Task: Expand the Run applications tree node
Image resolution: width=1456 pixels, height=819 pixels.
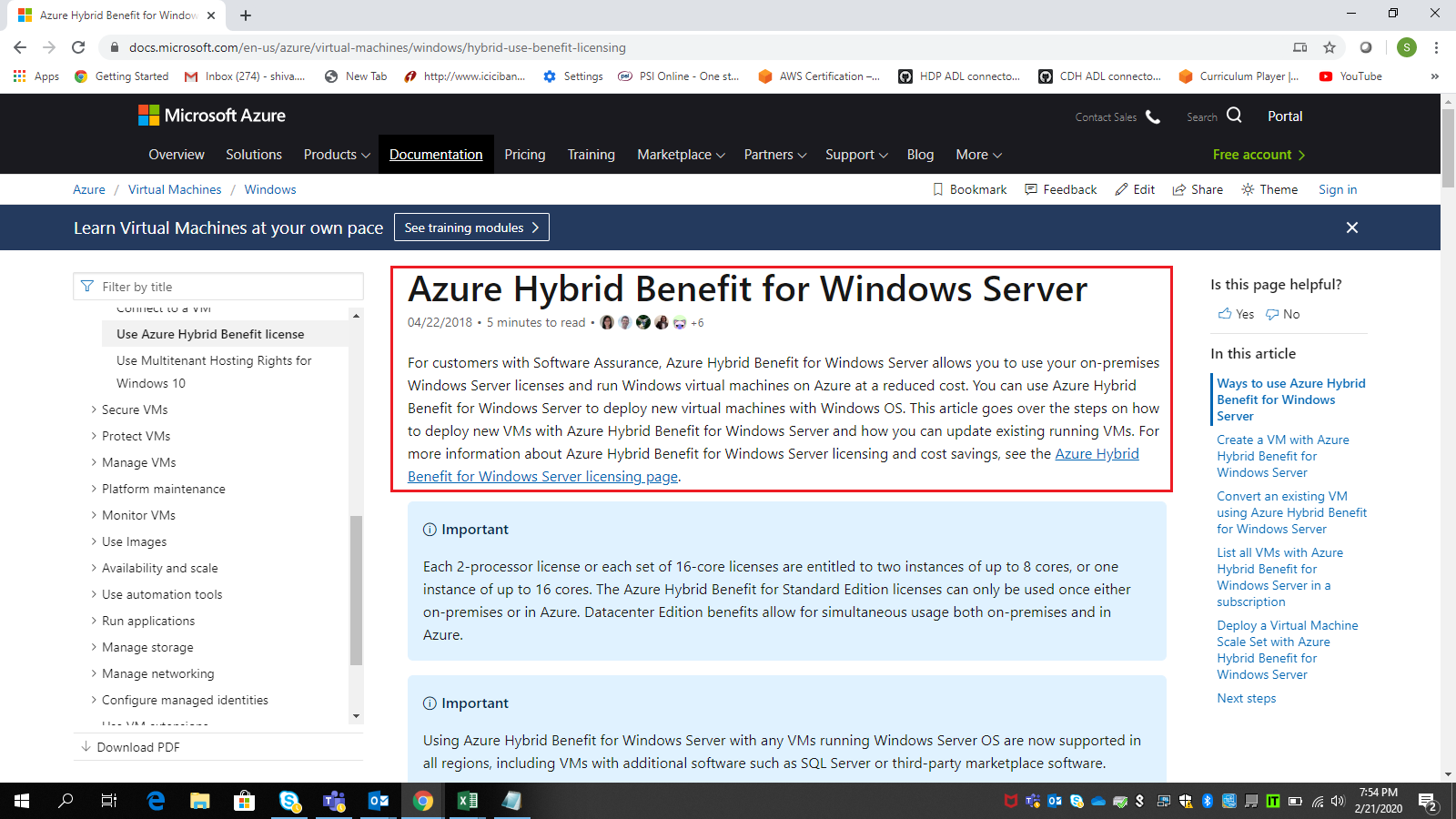Action: click(x=94, y=621)
